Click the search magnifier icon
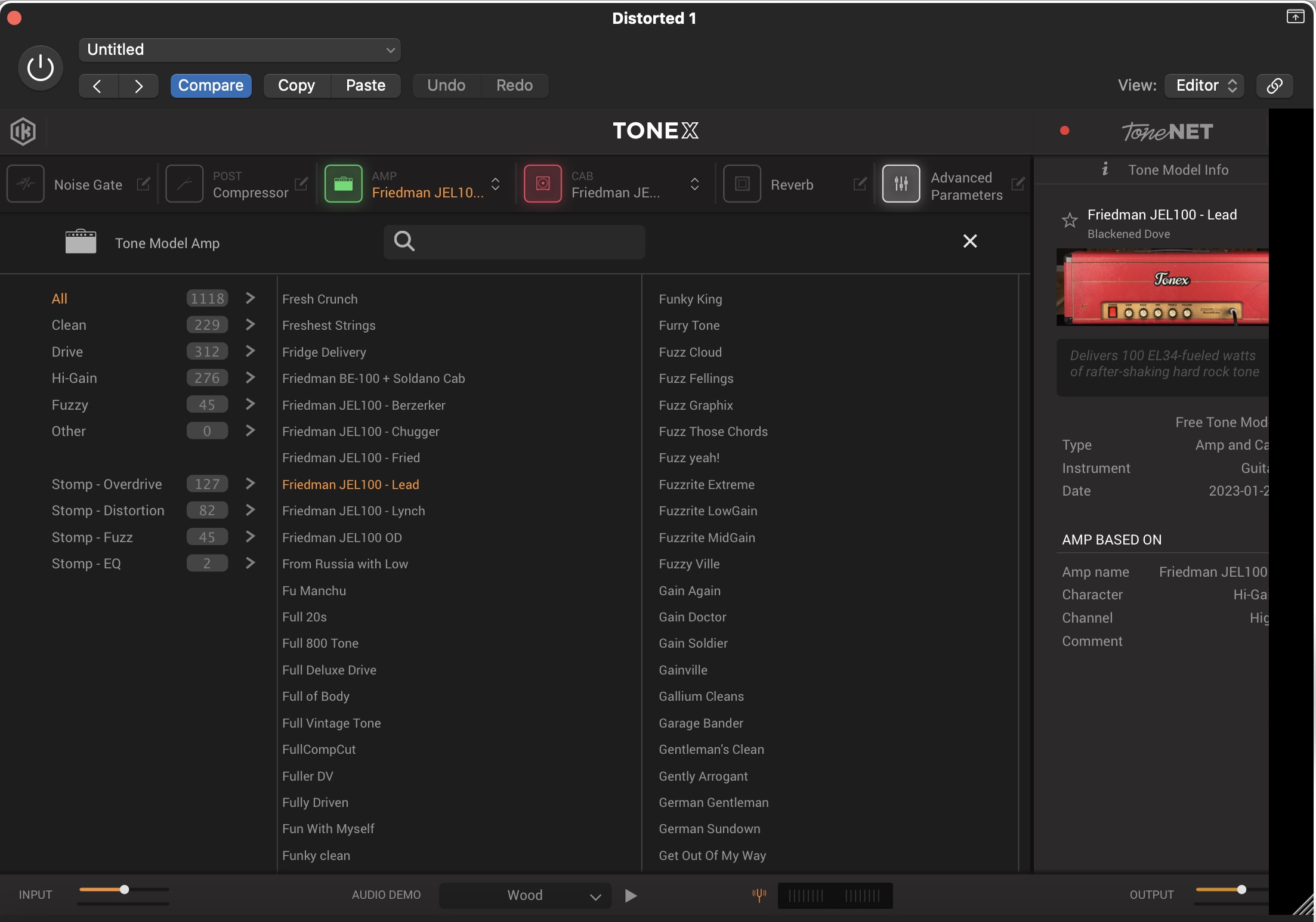The image size is (1316, 922). tap(404, 241)
